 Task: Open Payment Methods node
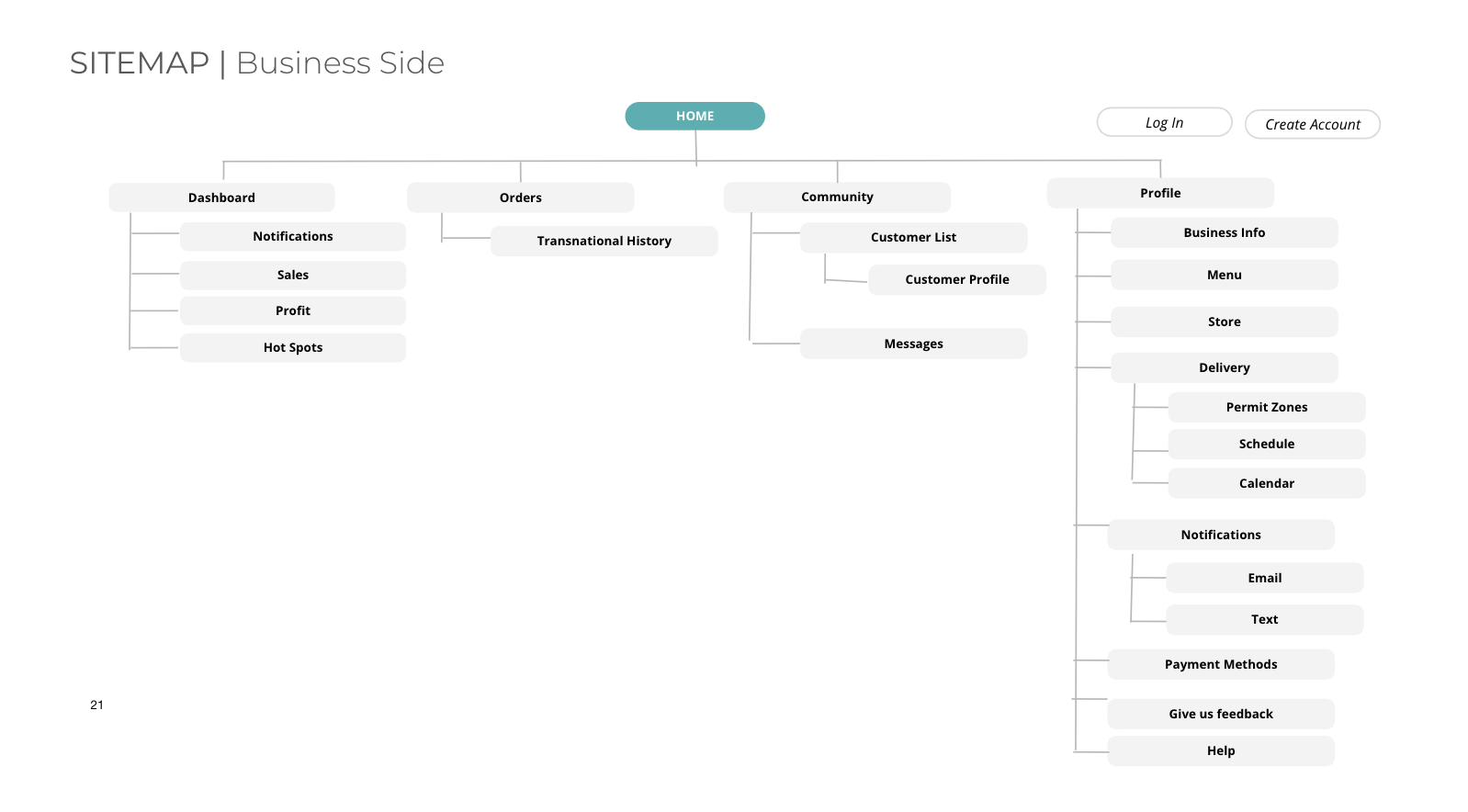point(1220,664)
